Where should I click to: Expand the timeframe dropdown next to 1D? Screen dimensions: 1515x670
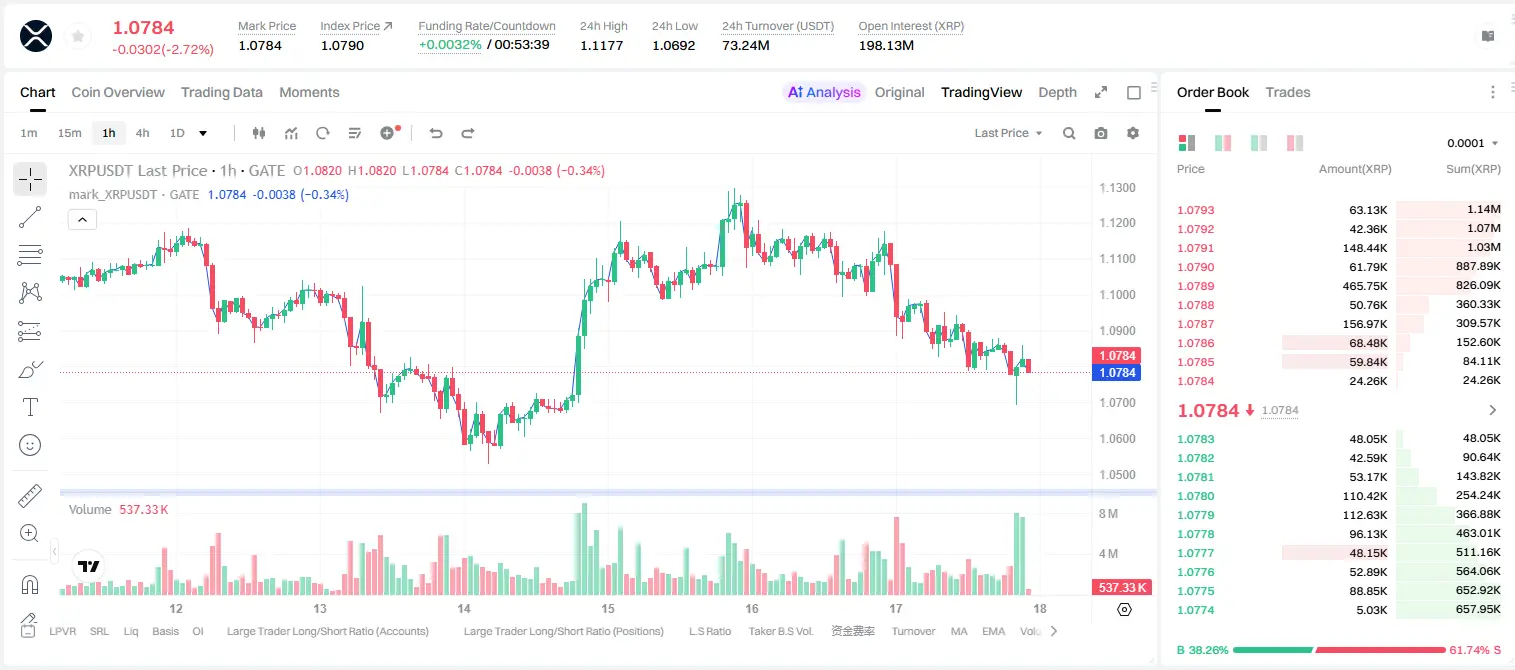pyautogui.click(x=203, y=133)
